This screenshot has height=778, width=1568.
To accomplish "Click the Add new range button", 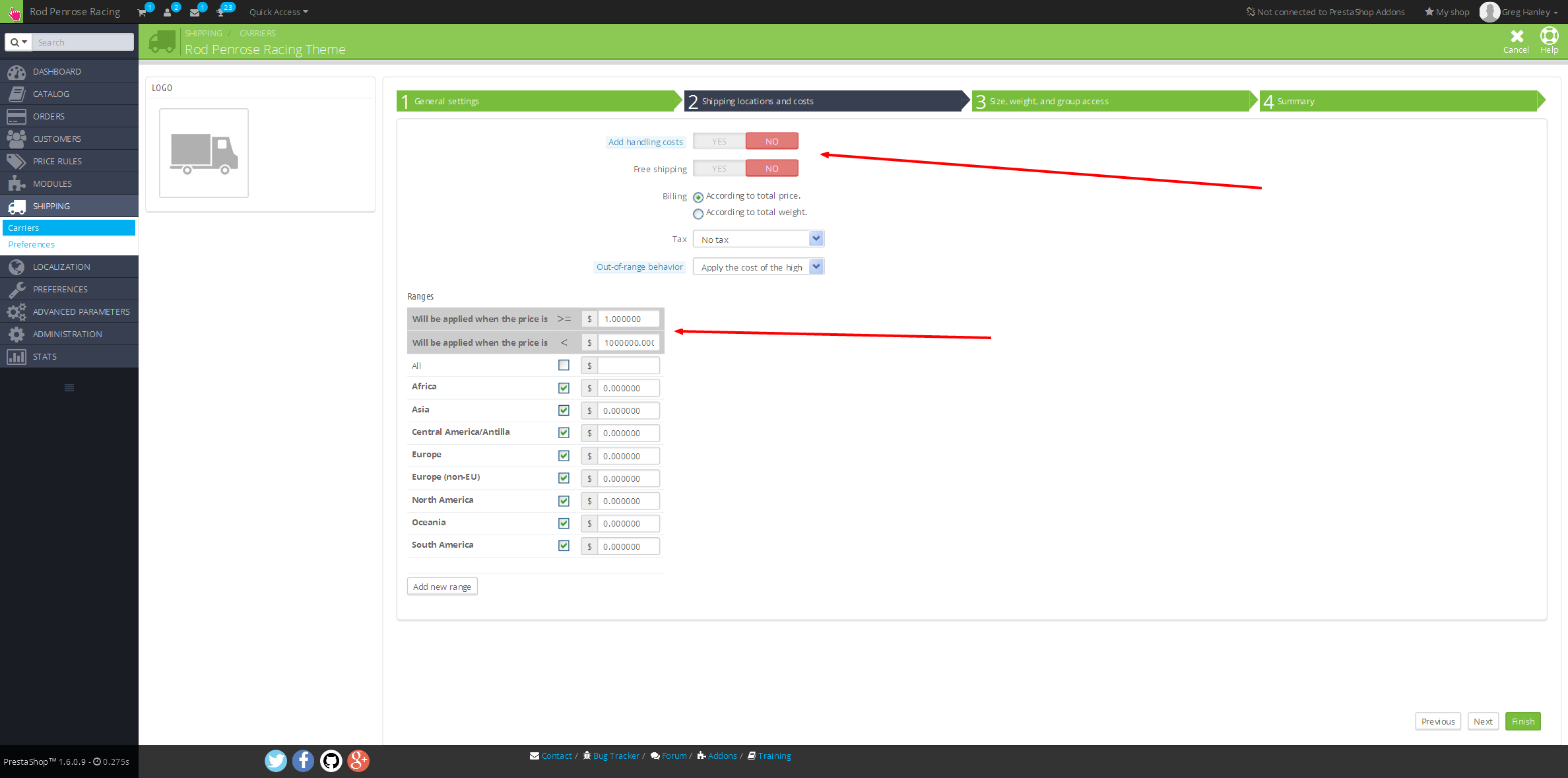I will click(x=441, y=587).
